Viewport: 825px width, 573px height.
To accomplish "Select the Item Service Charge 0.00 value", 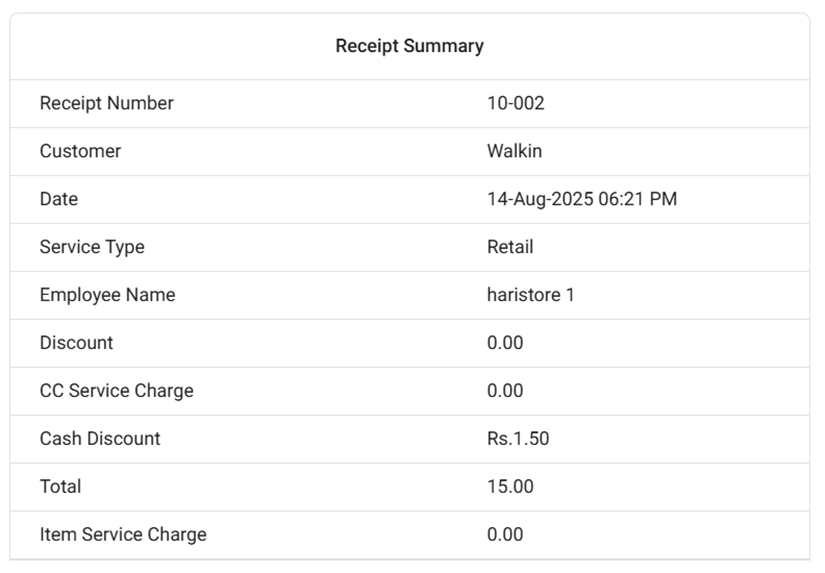I will 505,535.
